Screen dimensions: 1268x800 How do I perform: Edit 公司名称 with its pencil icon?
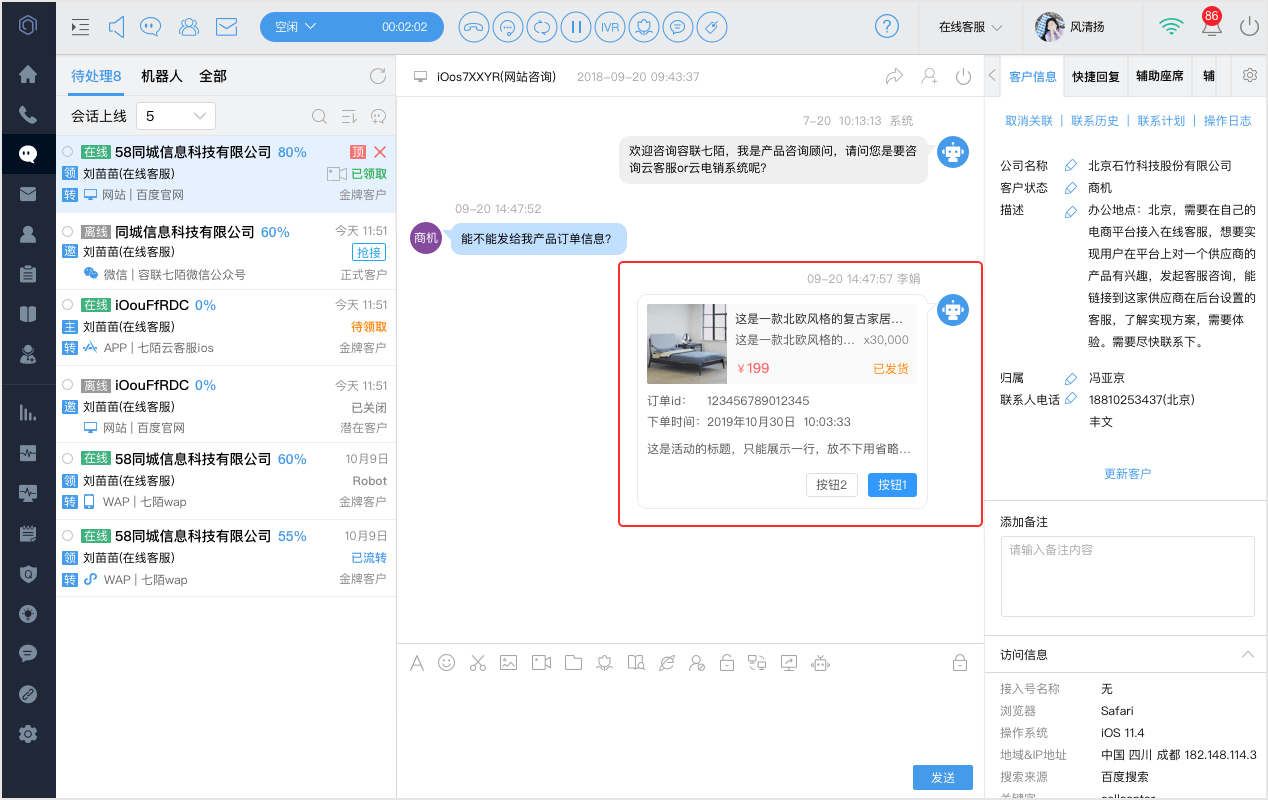[x=1071, y=166]
